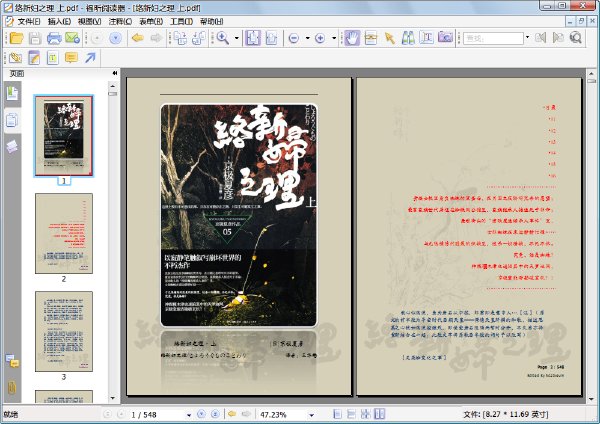Open the find box options dropdown arrow

(x=528, y=37)
